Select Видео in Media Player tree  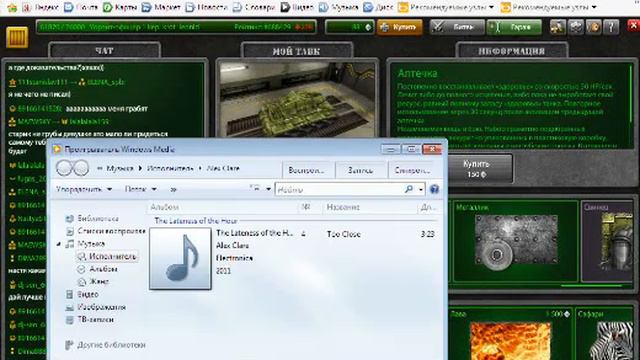point(82,294)
